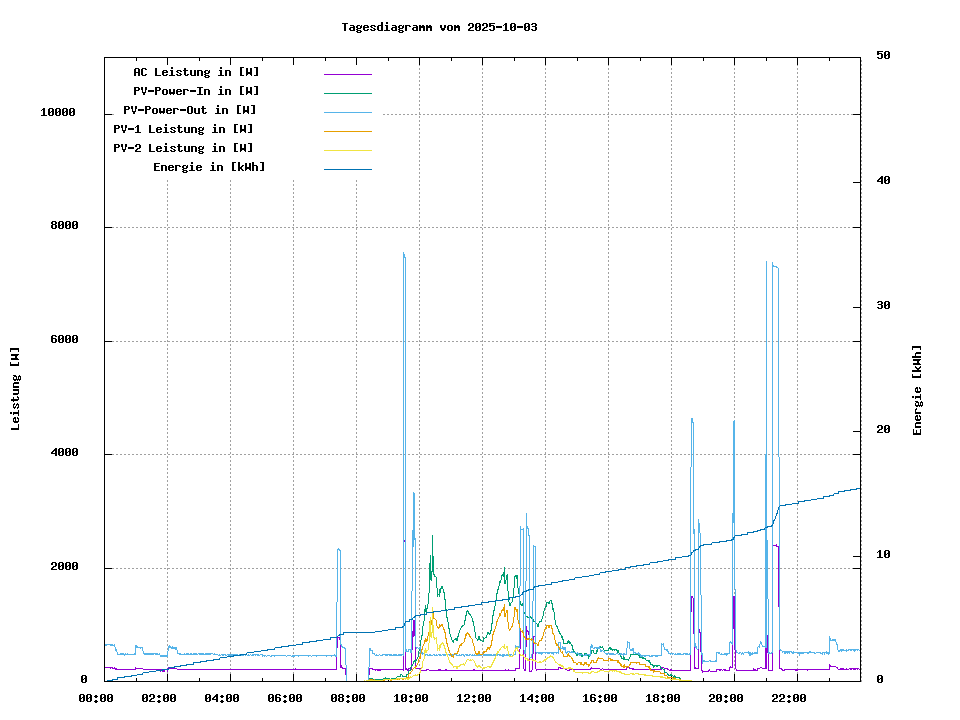Click the Energie [kWh] right axis title
Screen dimensions: 960x720
[x=917, y=390]
